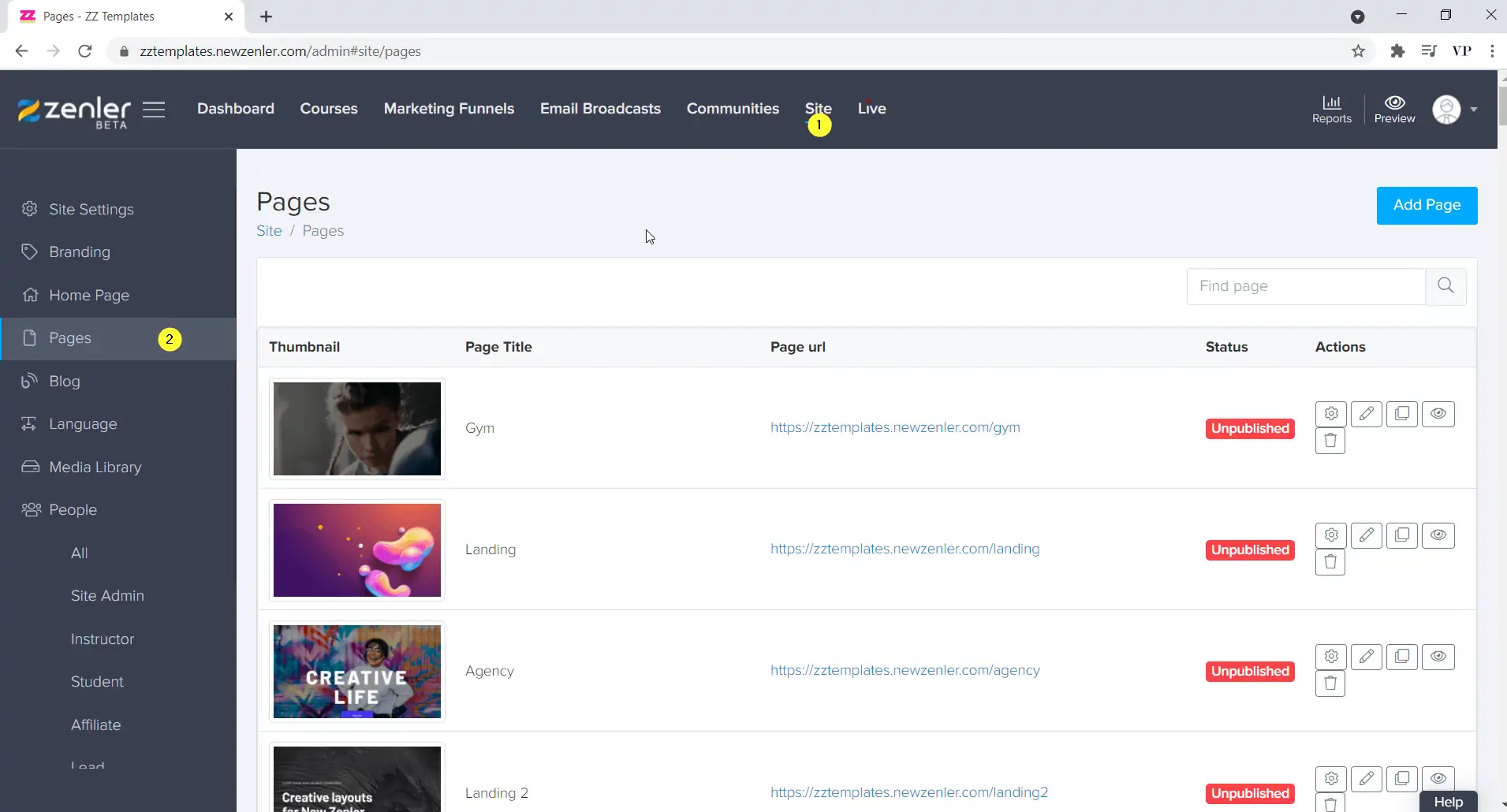Delete the Gym page via trash icon
The width and height of the screenshot is (1507, 812).
[x=1330, y=441]
